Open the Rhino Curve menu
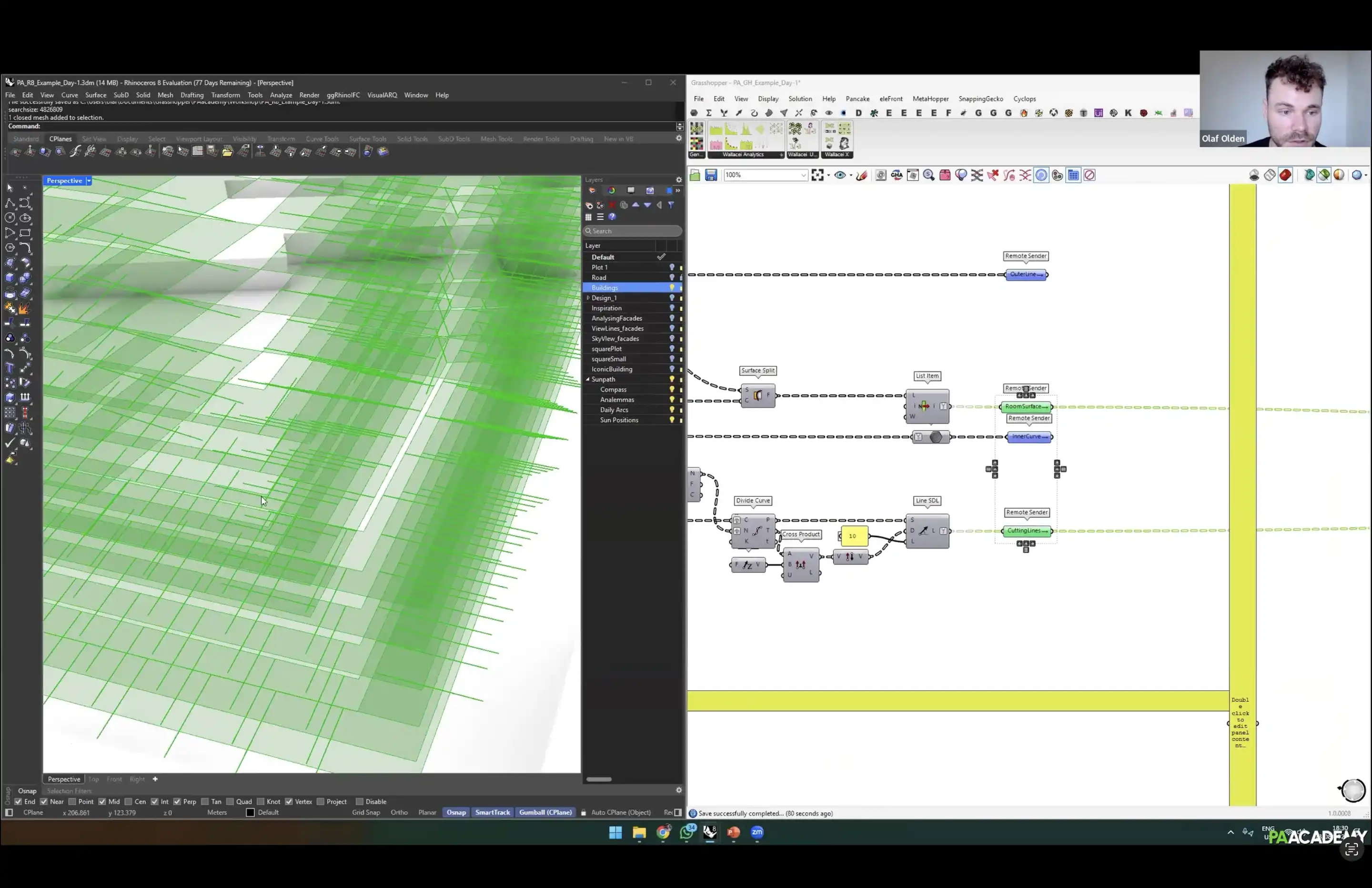1372x888 pixels. click(x=70, y=95)
